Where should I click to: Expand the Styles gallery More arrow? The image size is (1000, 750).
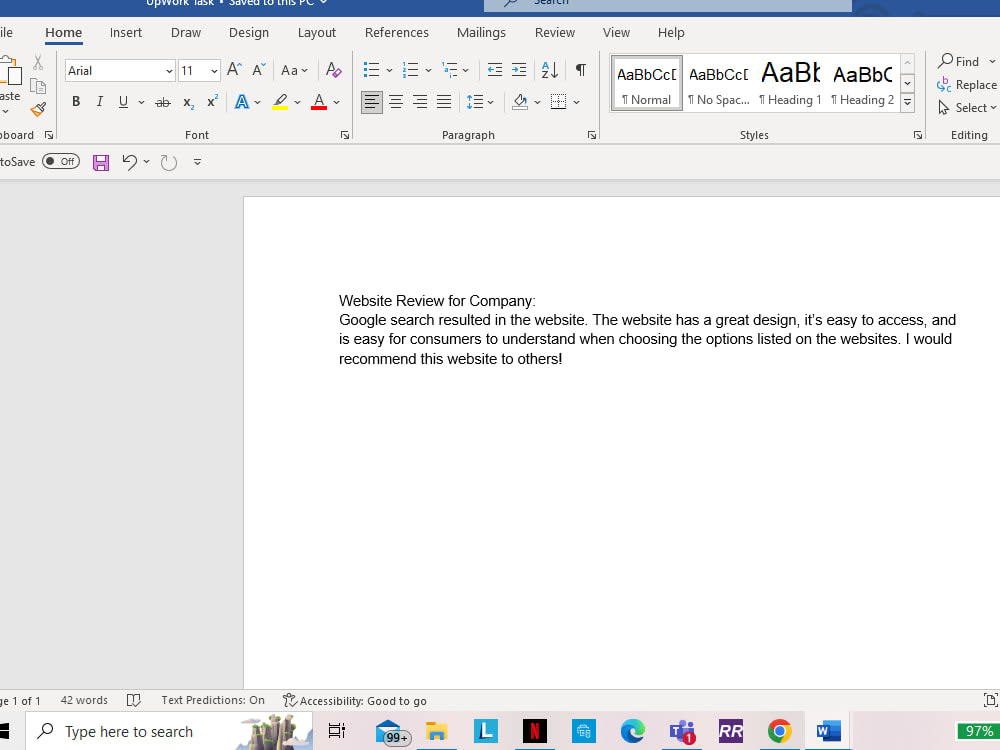(907, 103)
